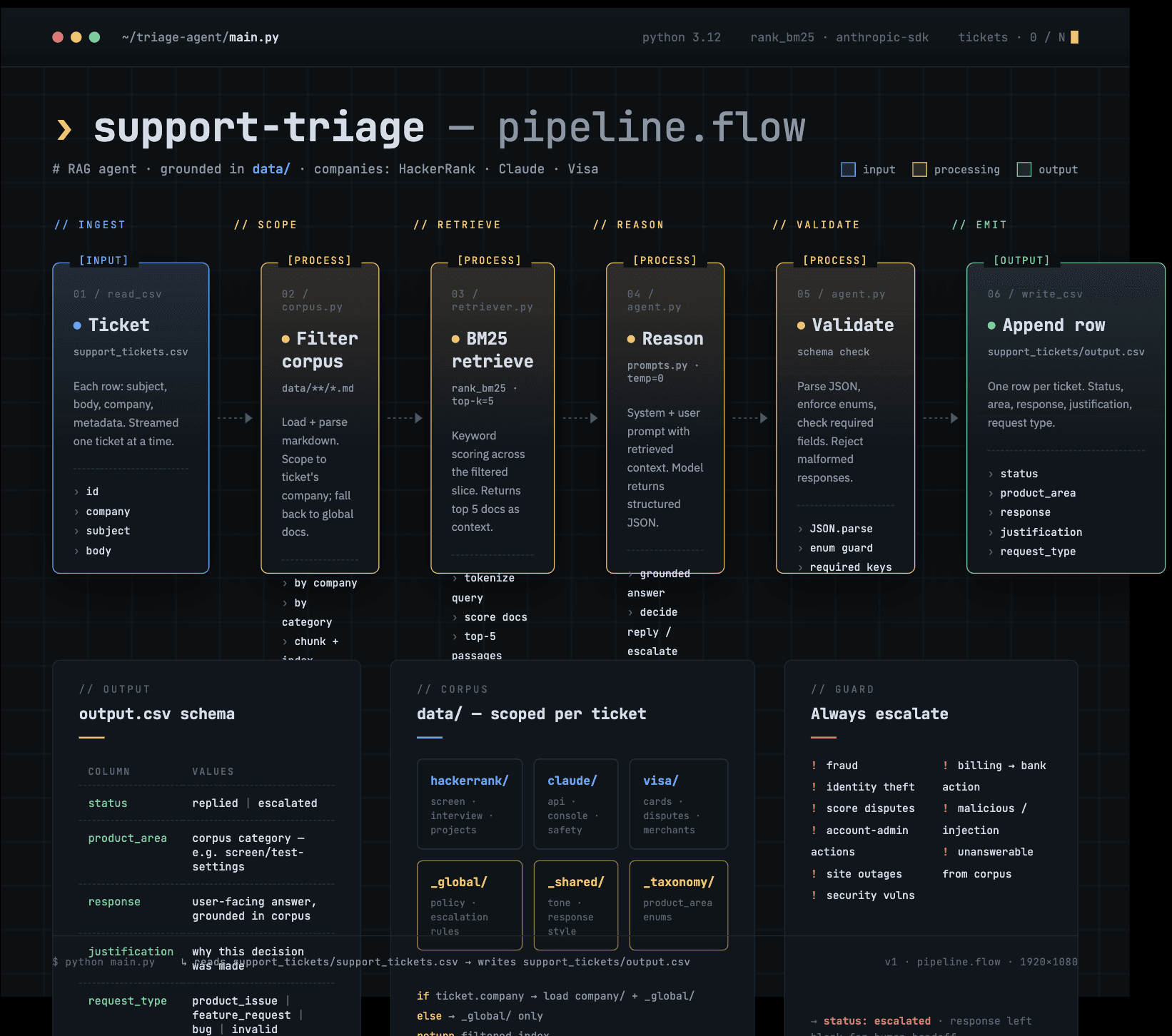Click the blue bullet dot beside Ticket
1172x1036 pixels.
[77, 325]
